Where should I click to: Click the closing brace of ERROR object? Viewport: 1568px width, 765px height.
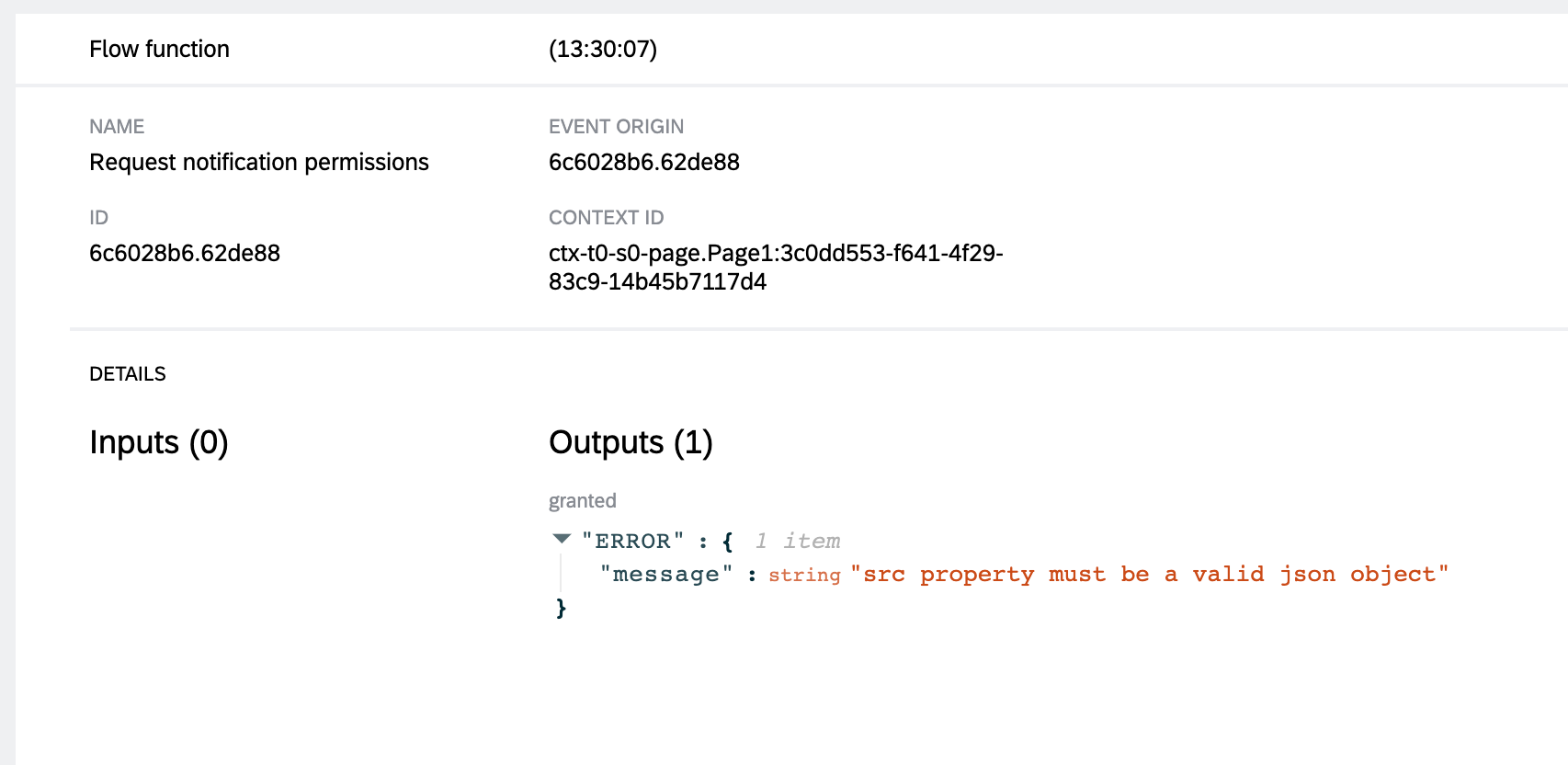pos(561,608)
